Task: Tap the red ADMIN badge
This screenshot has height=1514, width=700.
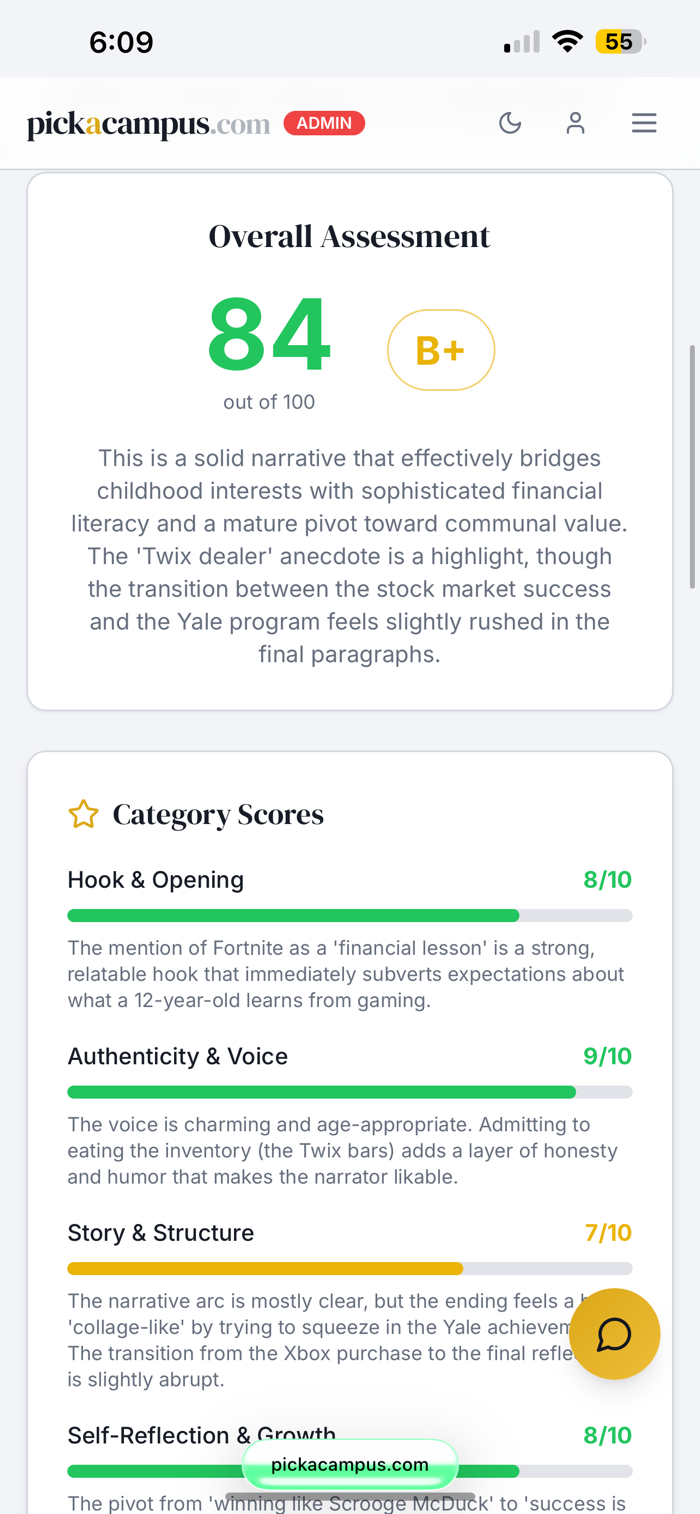Action: [324, 123]
